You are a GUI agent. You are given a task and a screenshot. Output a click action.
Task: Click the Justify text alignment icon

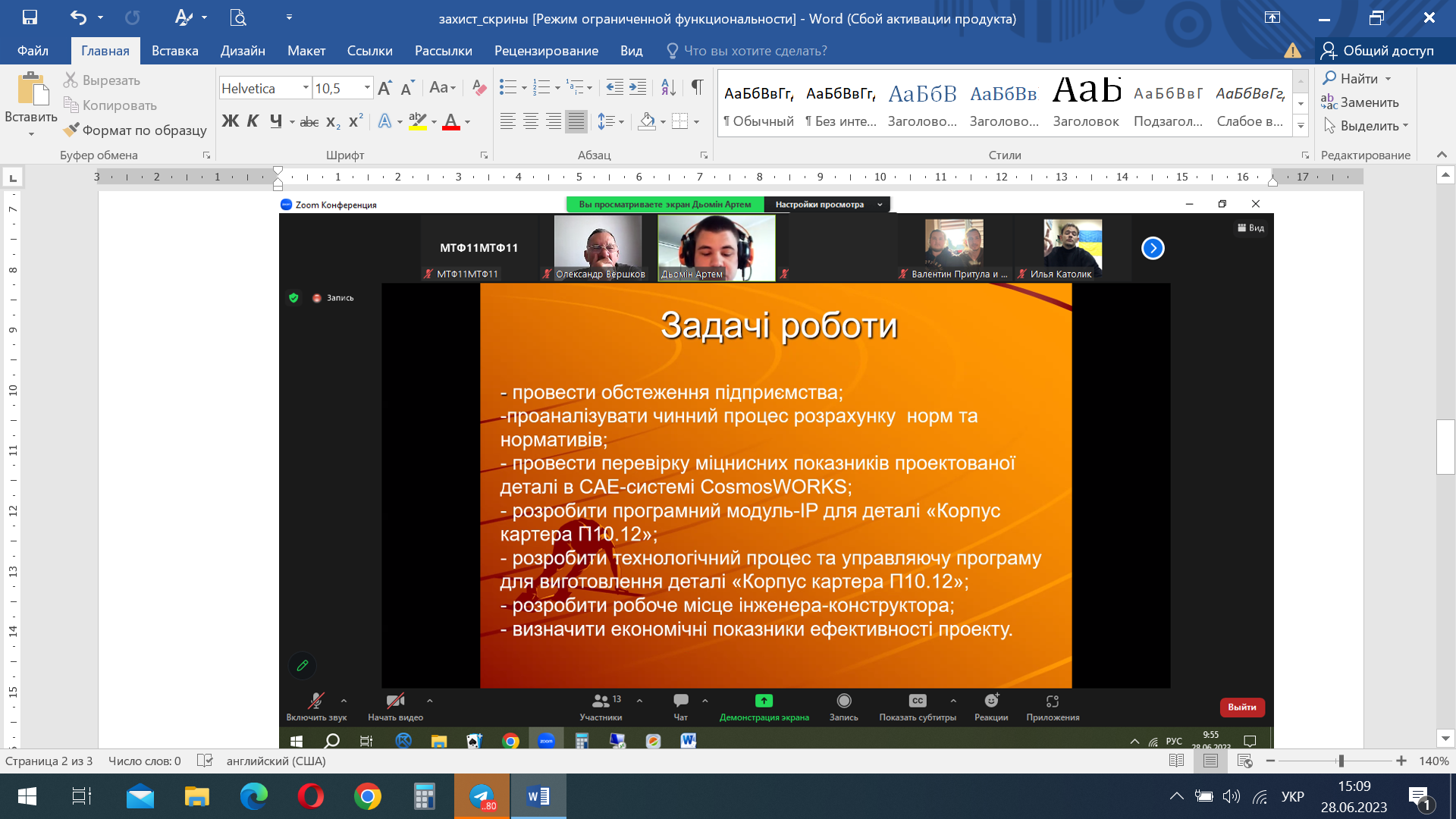(576, 121)
